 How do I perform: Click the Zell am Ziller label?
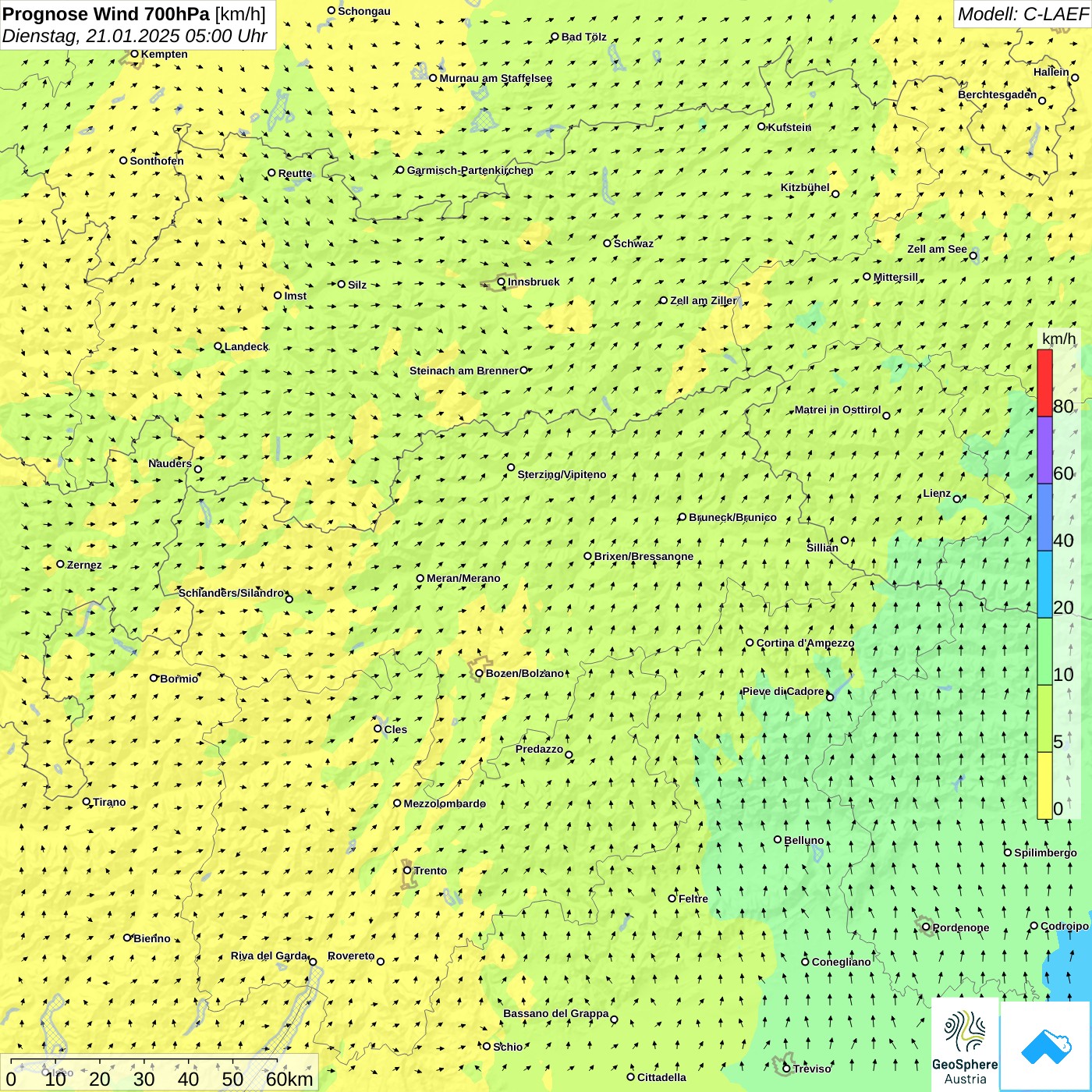[703, 300]
